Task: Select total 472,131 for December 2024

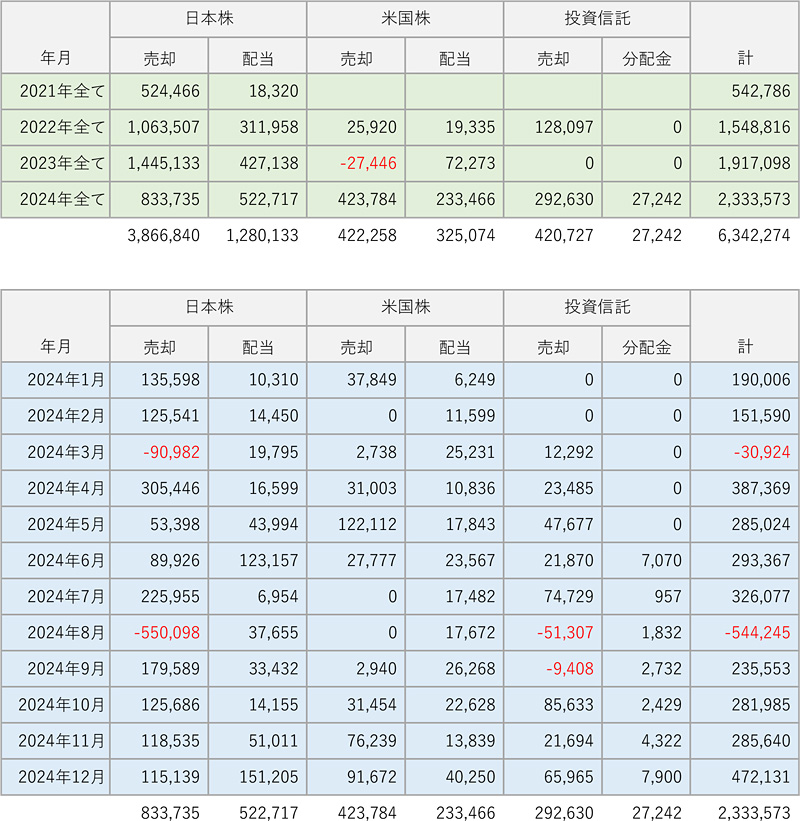Action: pos(761,777)
